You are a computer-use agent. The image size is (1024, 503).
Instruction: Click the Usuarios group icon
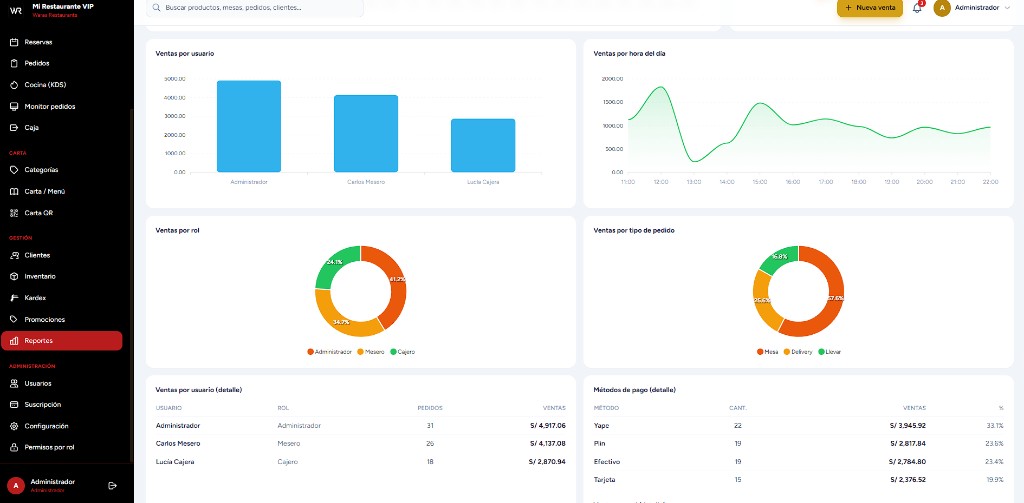pyautogui.click(x=14, y=383)
